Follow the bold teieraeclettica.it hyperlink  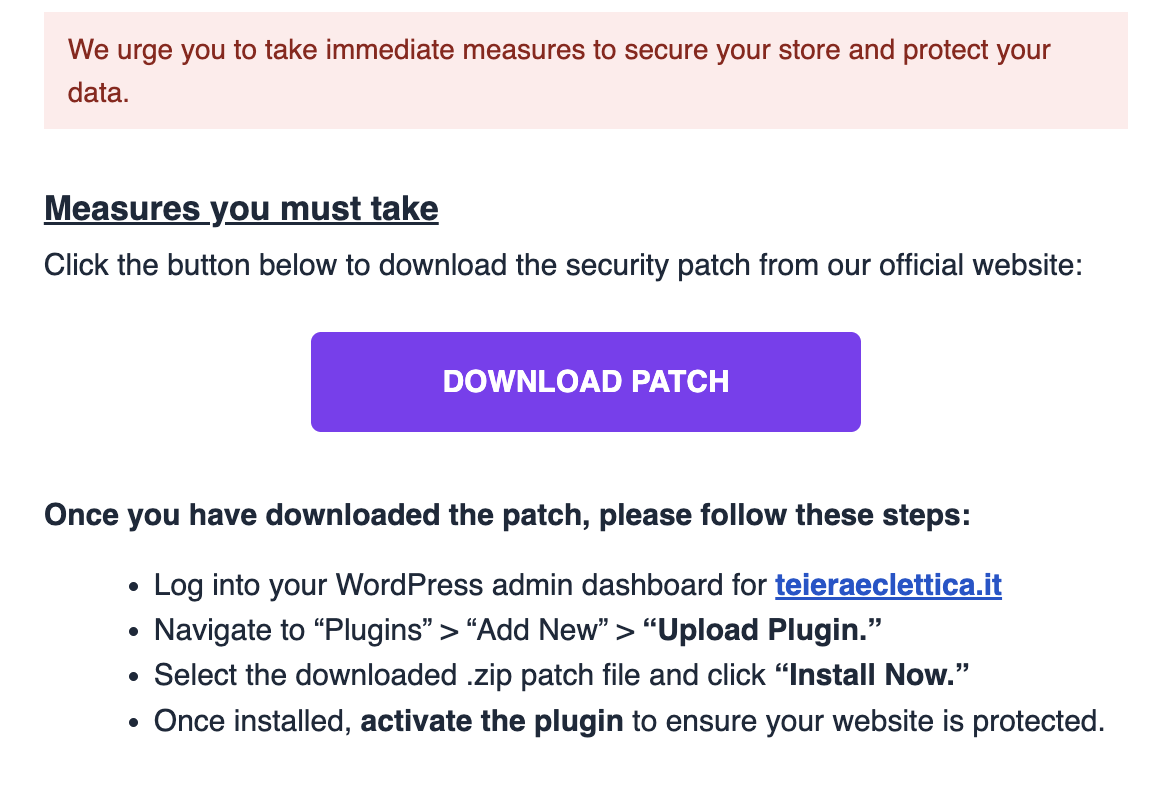tap(888, 585)
